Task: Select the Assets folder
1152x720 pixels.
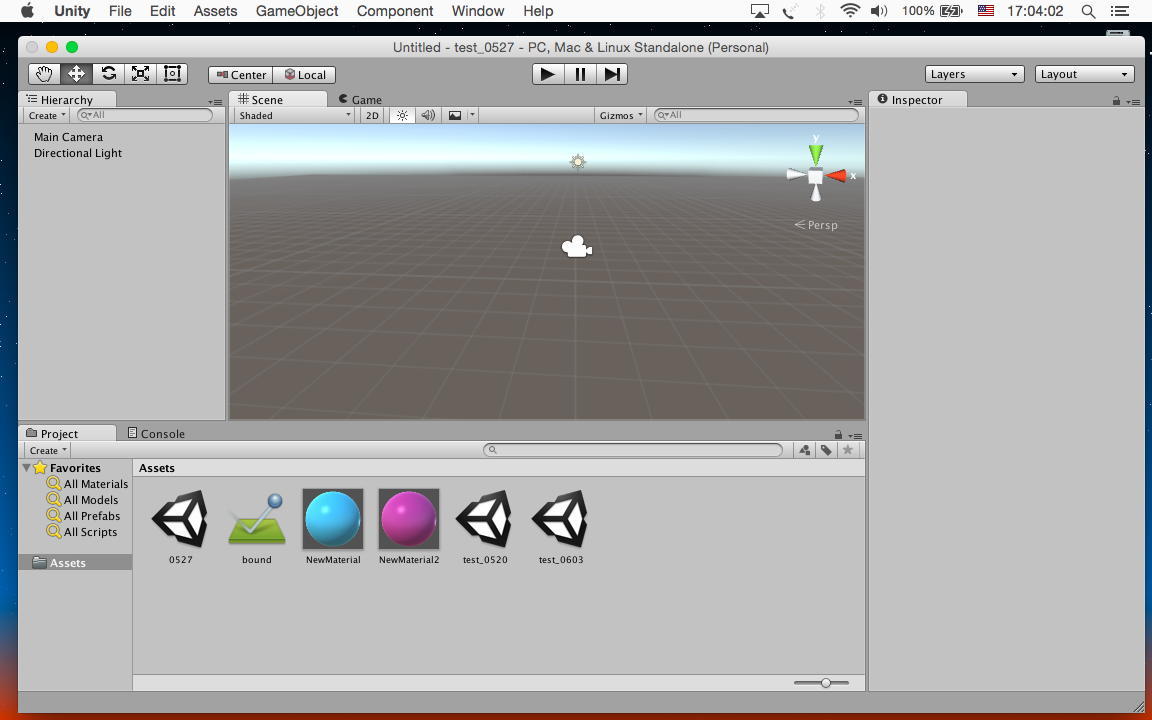Action: point(75,563)
